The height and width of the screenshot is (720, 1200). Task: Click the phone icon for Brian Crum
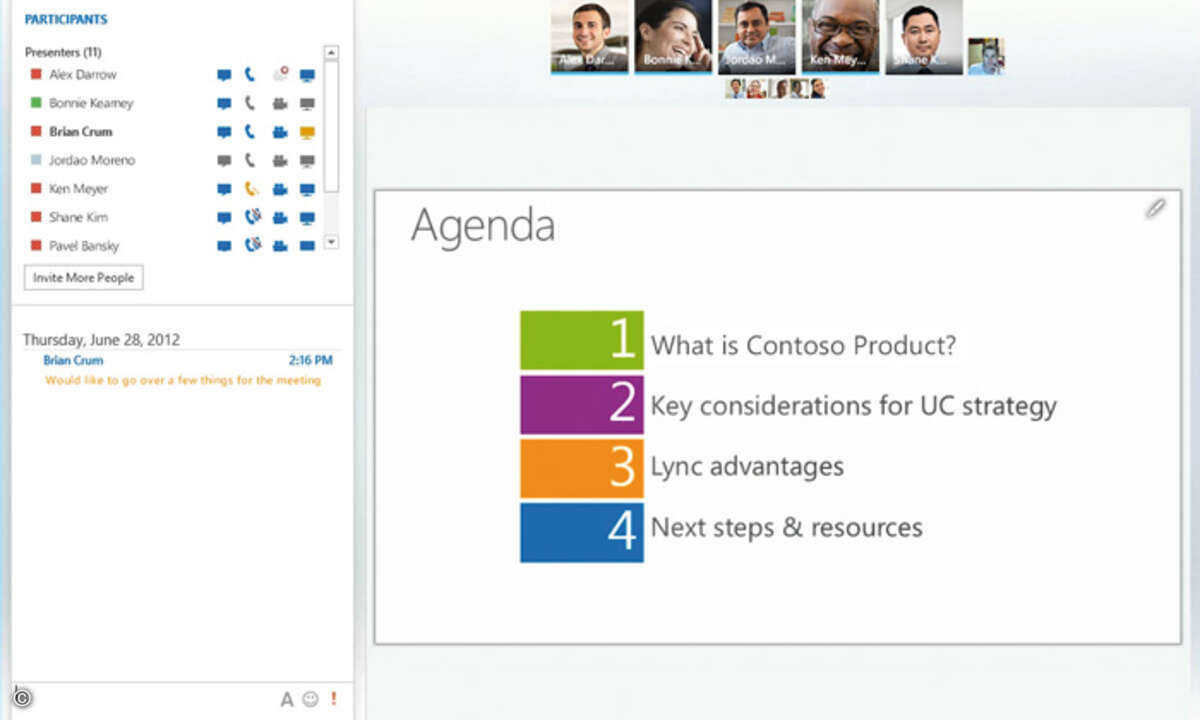250,132
